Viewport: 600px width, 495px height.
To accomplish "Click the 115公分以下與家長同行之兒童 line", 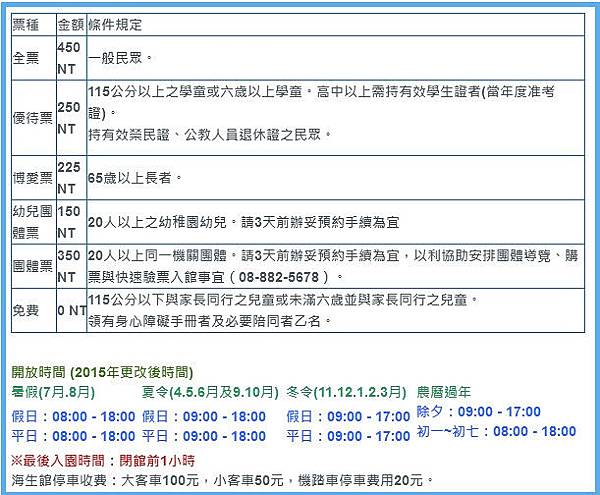I will coord(283,300).
